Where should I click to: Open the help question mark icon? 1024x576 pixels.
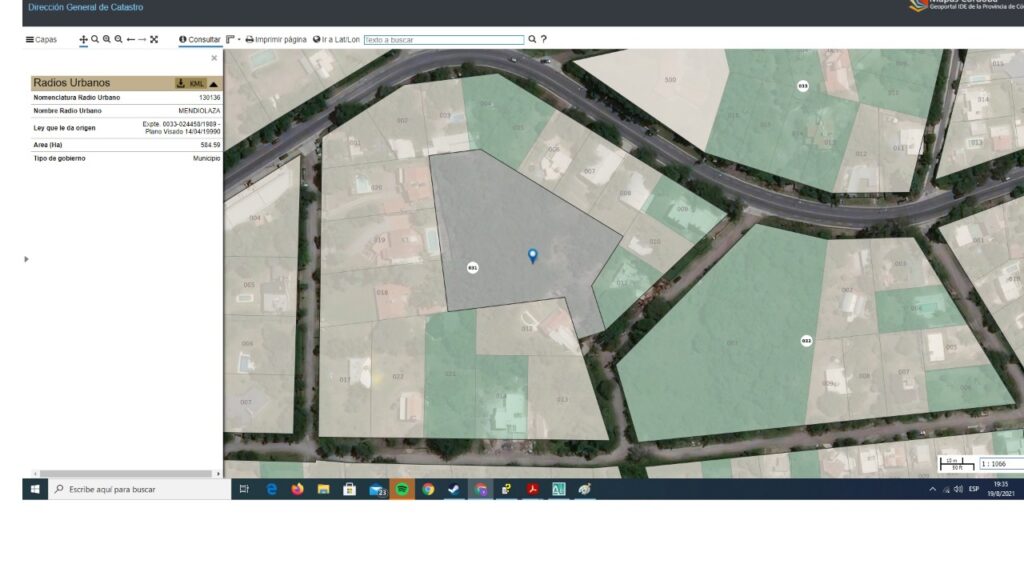coord(544,40)
